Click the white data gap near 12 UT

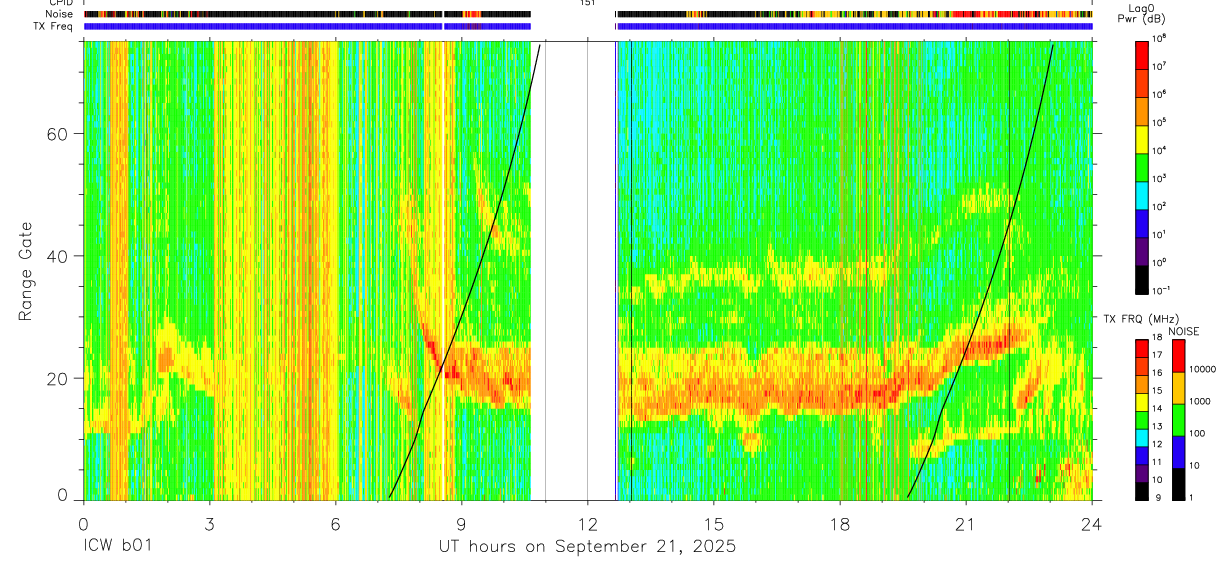[x=573, y=270]
